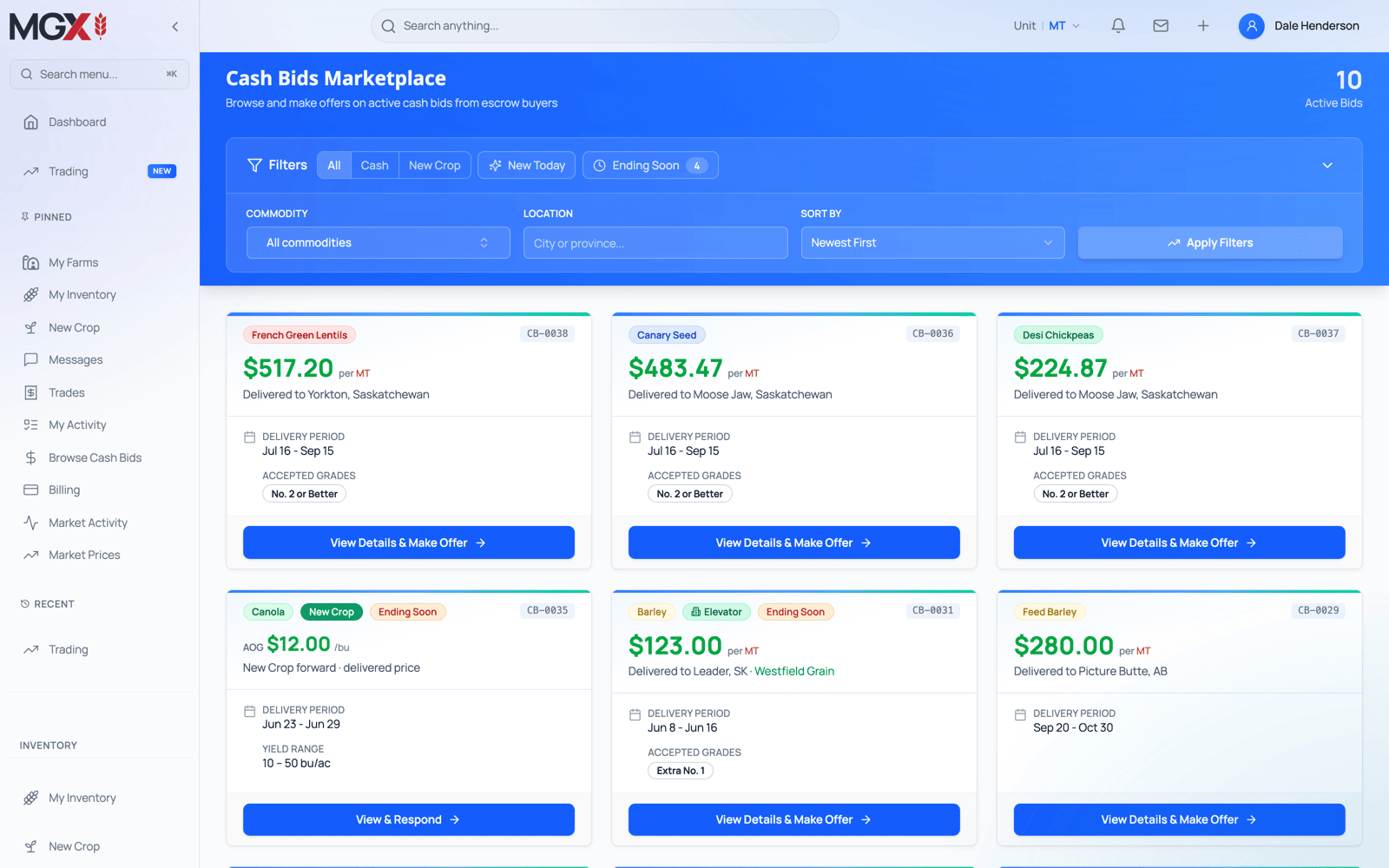Click the Desi Chickpeas tag
This screenshot has width=1389, height=868.
[1058, 335]
